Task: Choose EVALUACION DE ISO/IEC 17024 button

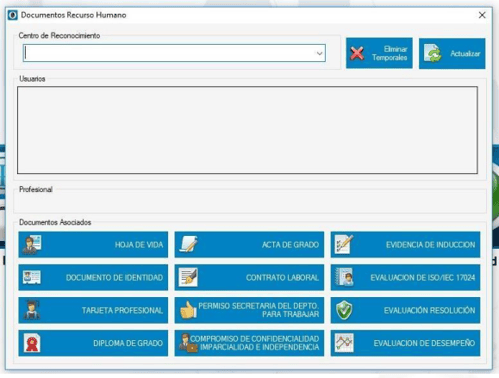Action: pos(405,277)
